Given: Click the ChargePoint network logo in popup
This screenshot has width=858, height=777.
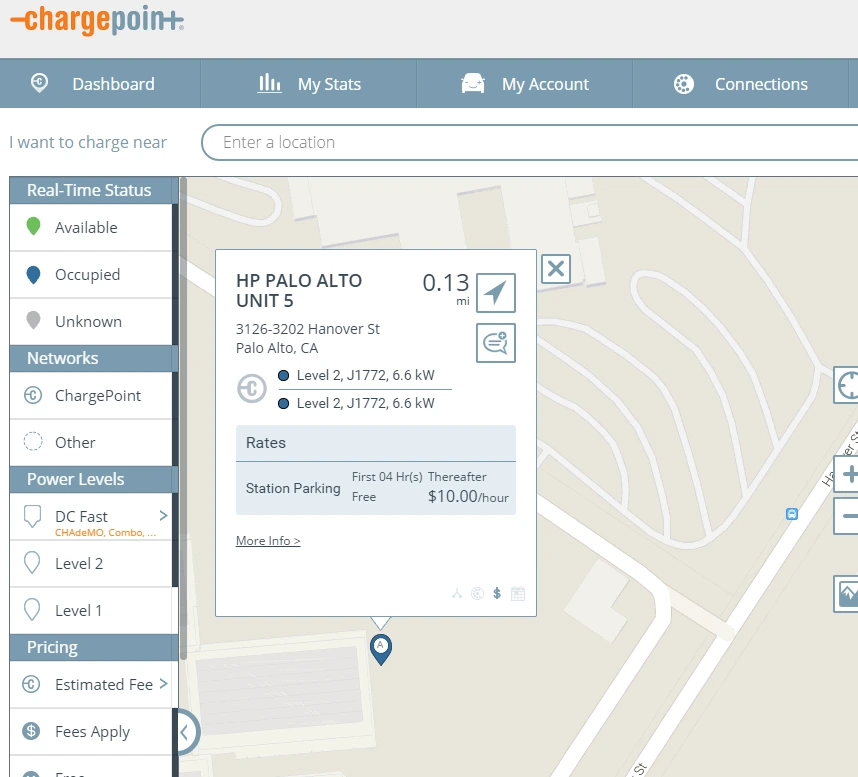Looking at the screenshot, I should 252,388.
